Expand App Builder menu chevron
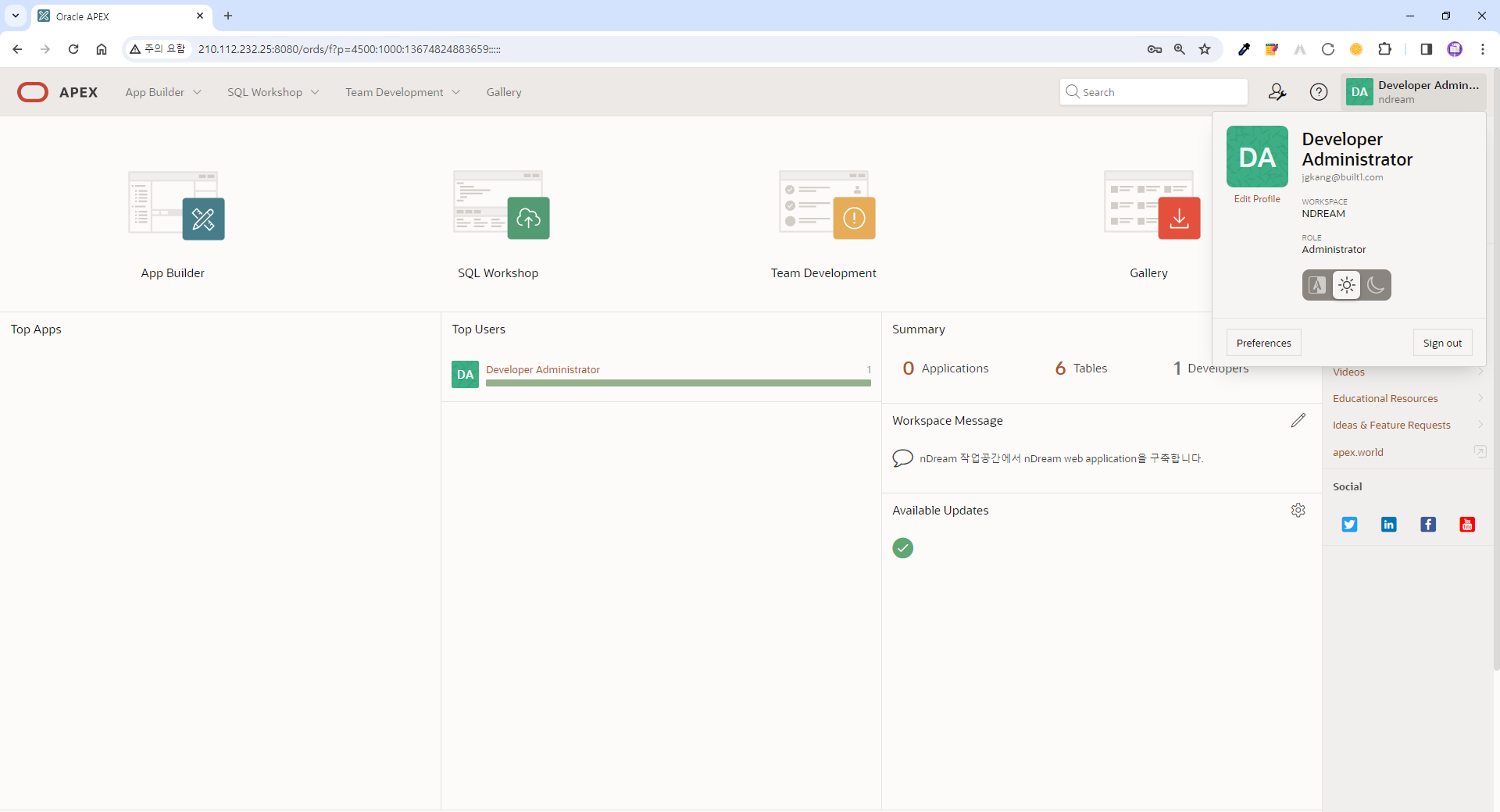 [198, 92]
